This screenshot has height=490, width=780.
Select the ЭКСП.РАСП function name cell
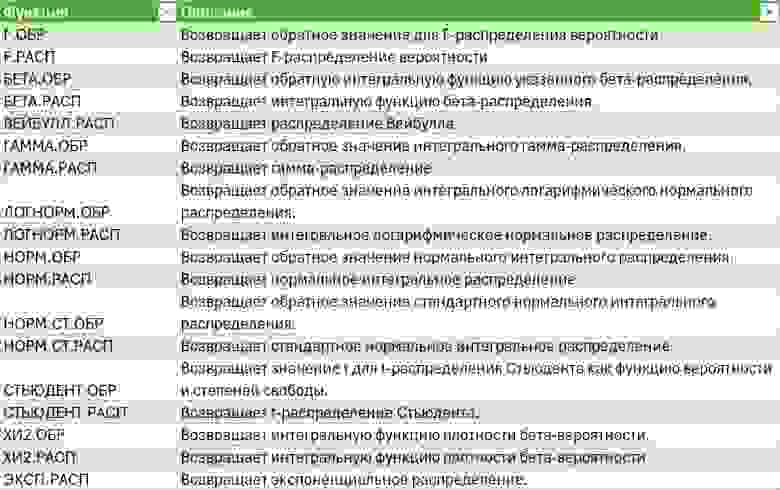tap(46, 480)
